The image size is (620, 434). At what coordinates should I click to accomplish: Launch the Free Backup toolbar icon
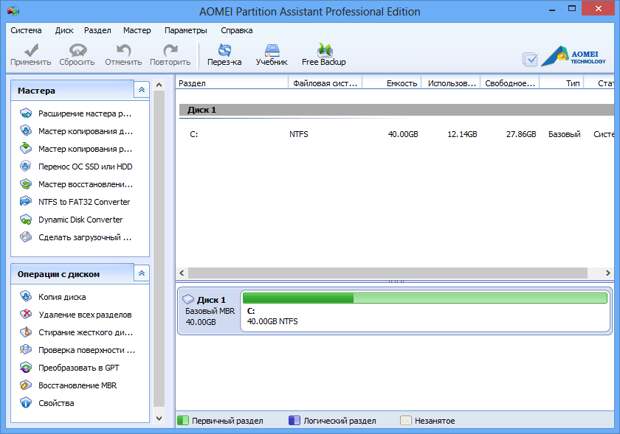tap(324, 50)
